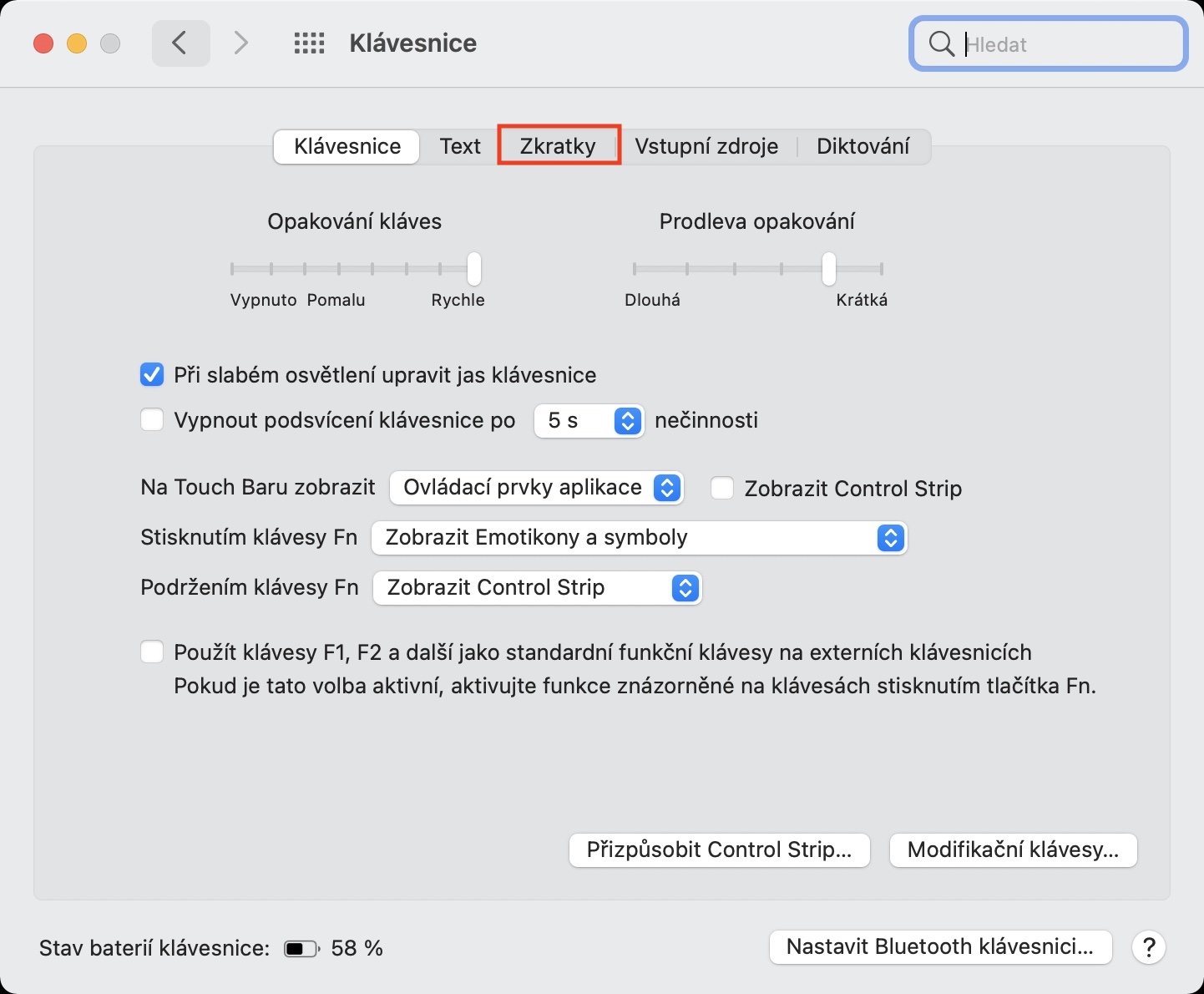Click the forward chevron arrow
The width and height of the screenshot is (1204, 994).
241,43
